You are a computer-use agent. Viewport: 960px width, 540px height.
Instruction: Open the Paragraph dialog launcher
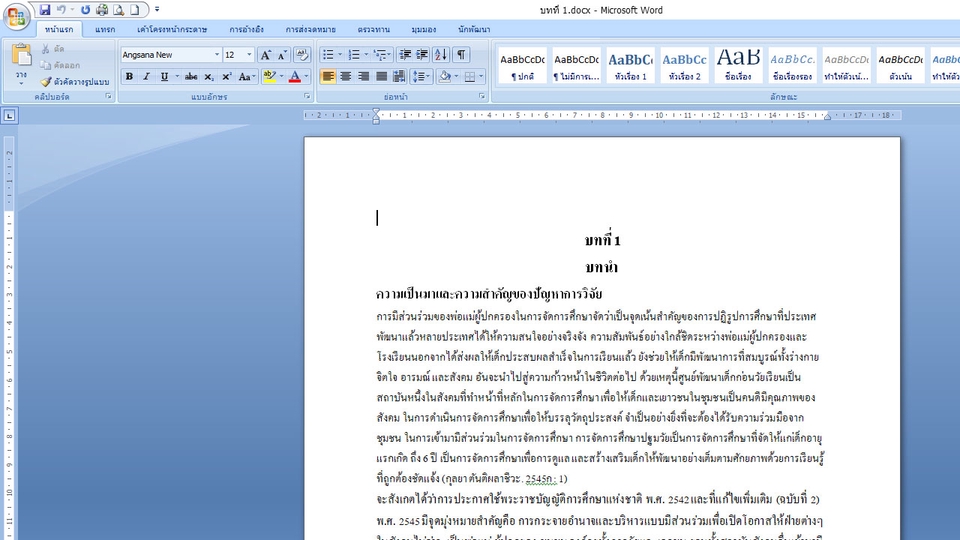click(x=482, y=97)
